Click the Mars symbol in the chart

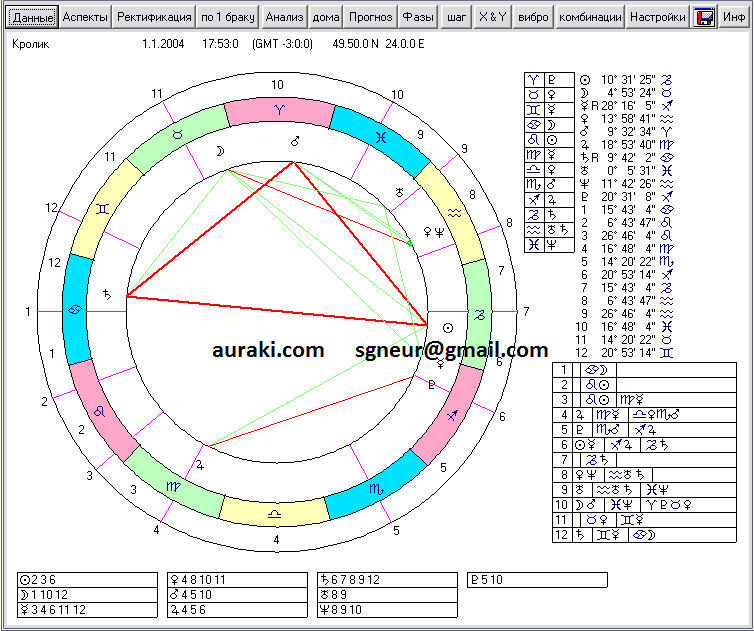295,141
